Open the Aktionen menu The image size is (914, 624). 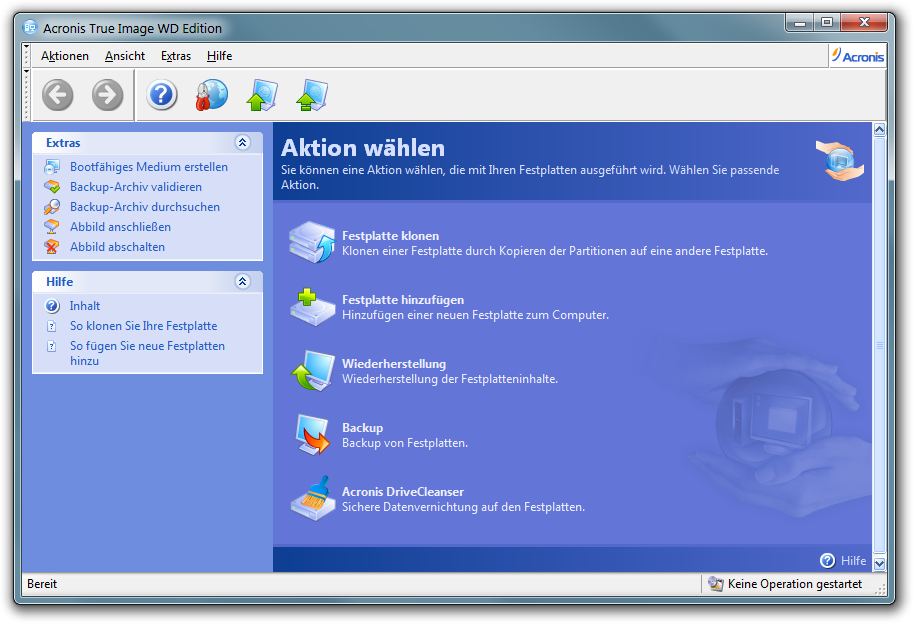65,56
